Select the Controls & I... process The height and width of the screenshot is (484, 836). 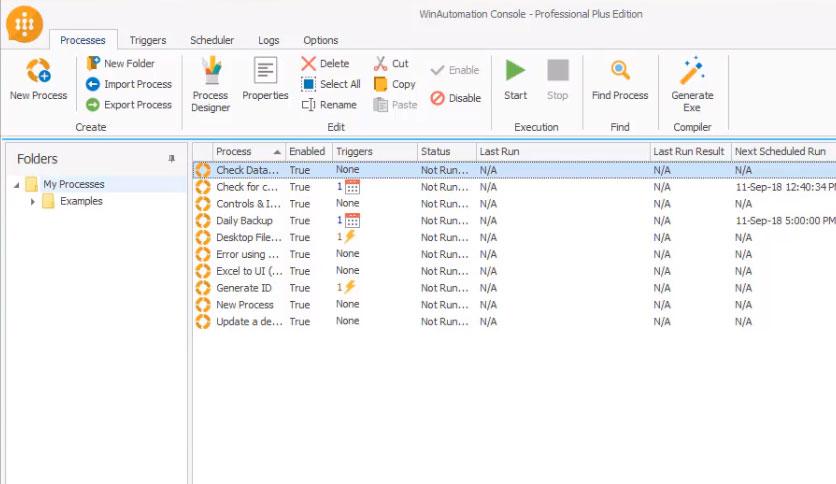point(248,204)
